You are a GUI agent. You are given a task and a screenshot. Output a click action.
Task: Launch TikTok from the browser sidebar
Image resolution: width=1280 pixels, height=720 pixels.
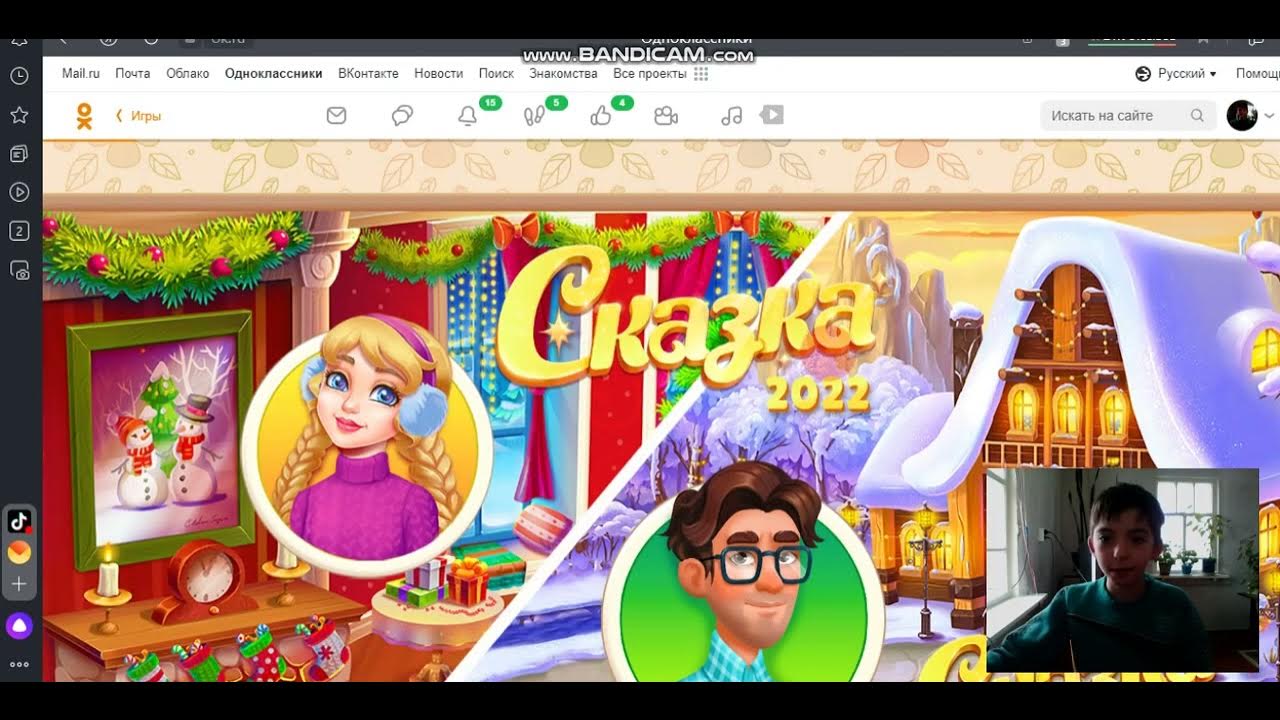(19, 521)
